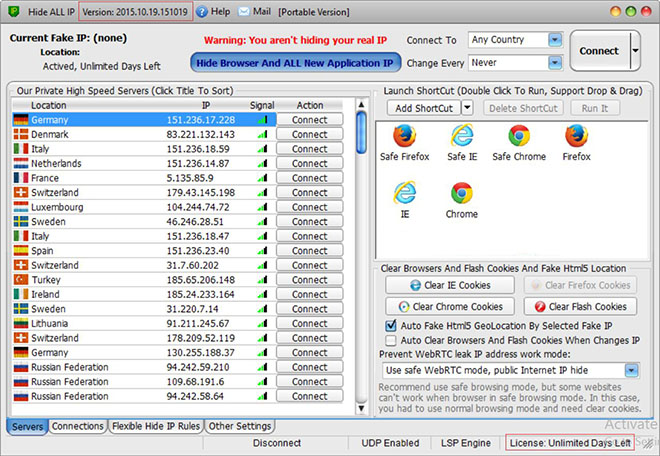This screenshot has height=456, width=660.
Task: Enable Auto Clear Browsers And Flash Cookies
Action: pos(391,340)
